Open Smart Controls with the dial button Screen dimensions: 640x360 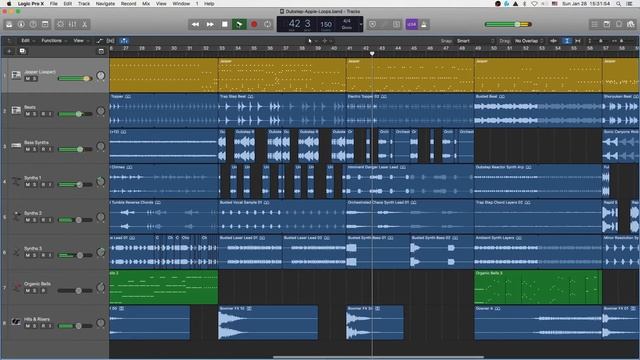60,24
